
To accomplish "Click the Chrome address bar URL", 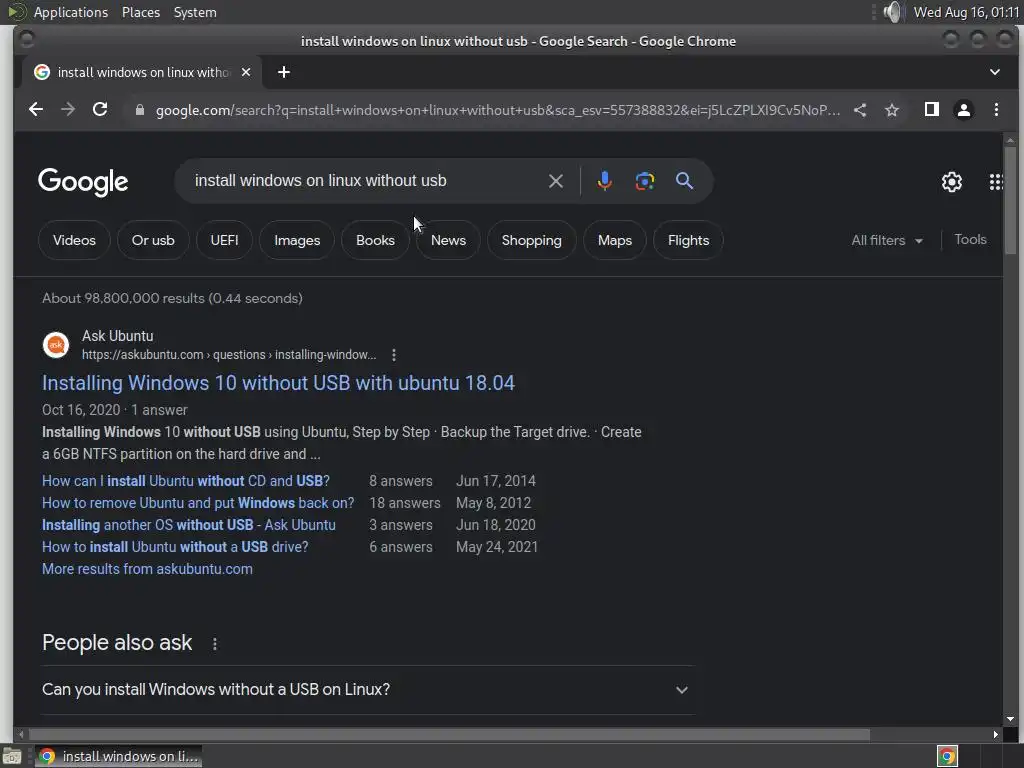I will point(498,110).
